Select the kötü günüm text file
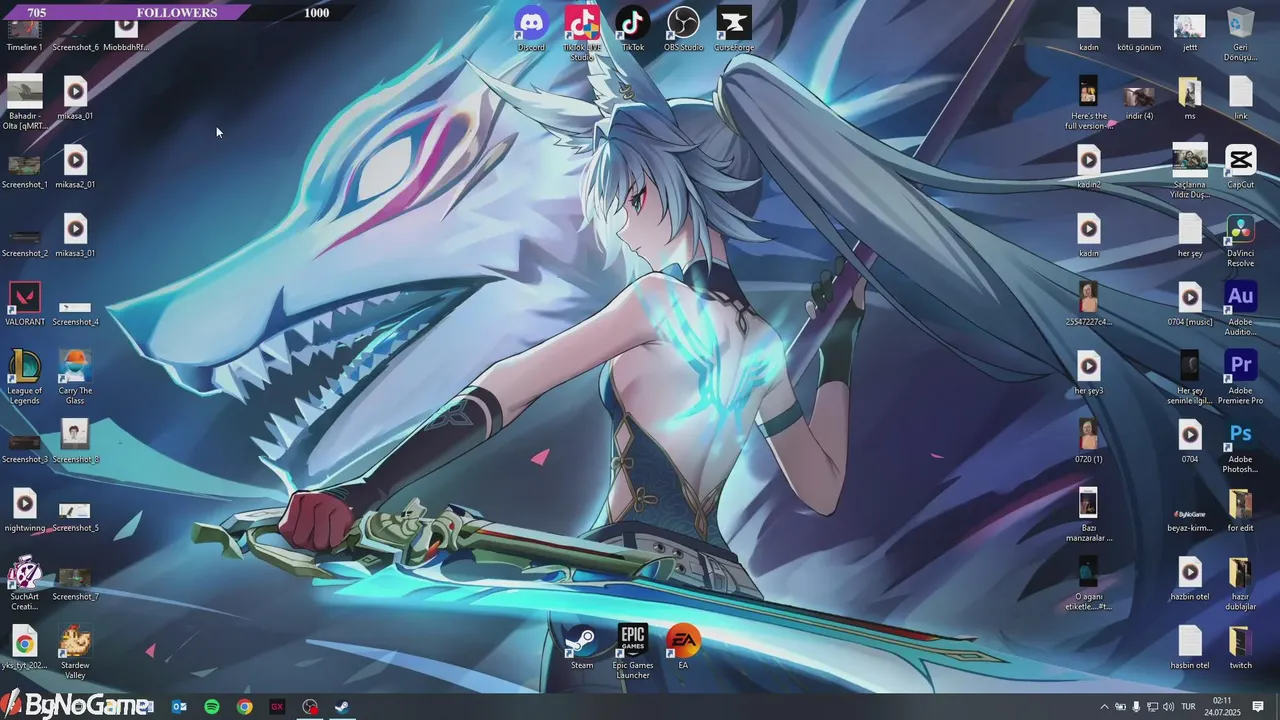1280x720 pixels. tap(1139, 28)
